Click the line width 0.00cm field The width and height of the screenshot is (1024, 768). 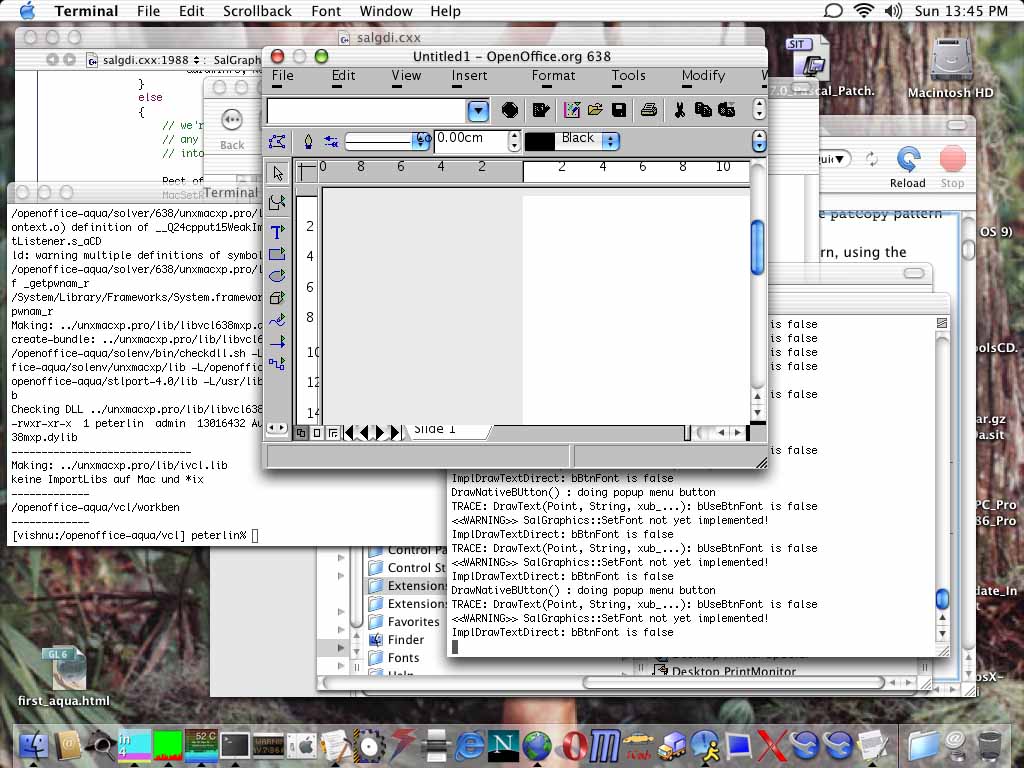470,140
